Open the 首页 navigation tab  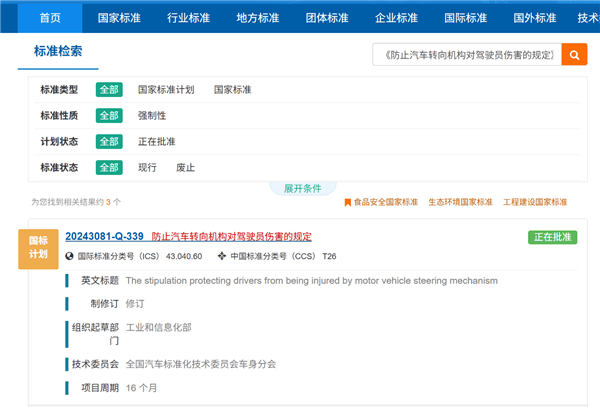[x=49, y=18]
